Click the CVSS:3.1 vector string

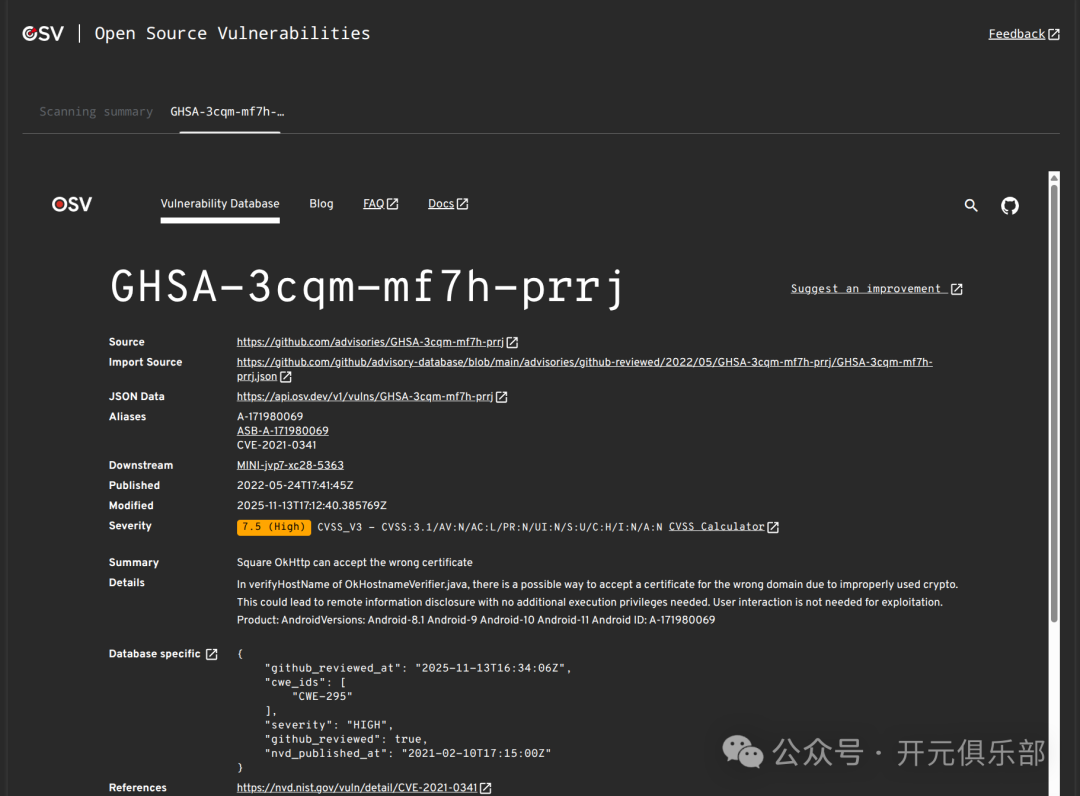click(521, 527)
